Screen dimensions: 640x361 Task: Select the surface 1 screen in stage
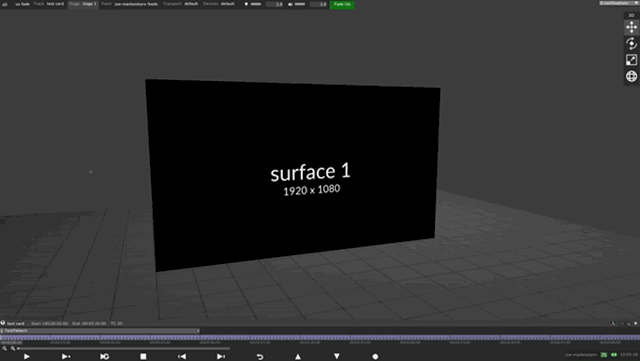click(x=293, y=175)
